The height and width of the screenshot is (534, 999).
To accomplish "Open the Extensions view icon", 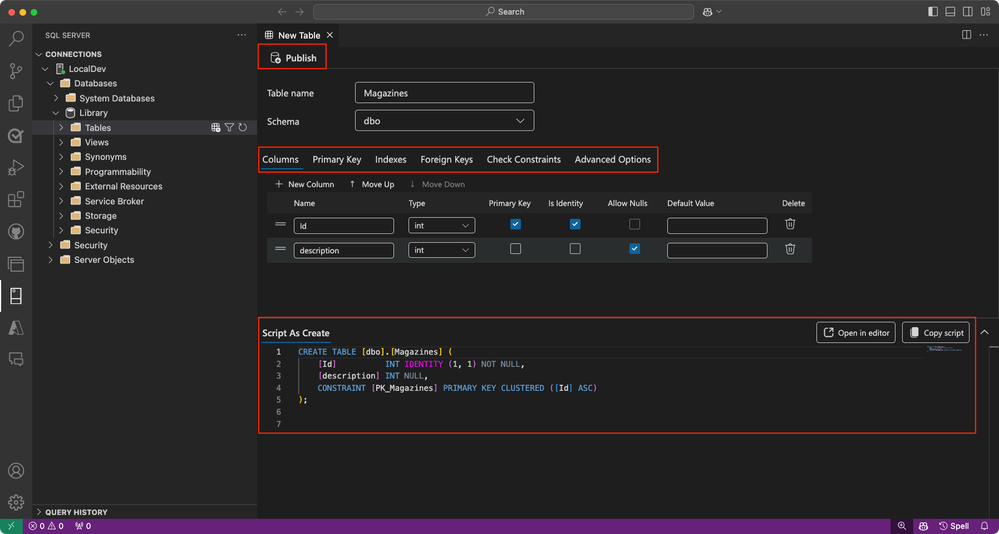I will point(16,200).
